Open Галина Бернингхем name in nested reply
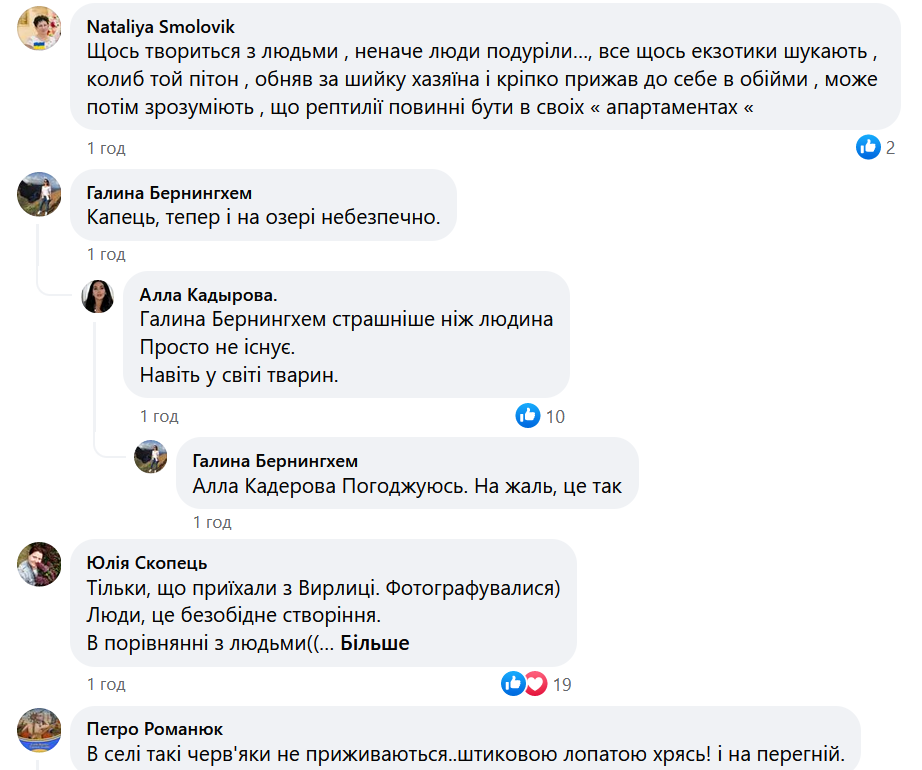This screenshot has width=922, height=770. [275, 461]
